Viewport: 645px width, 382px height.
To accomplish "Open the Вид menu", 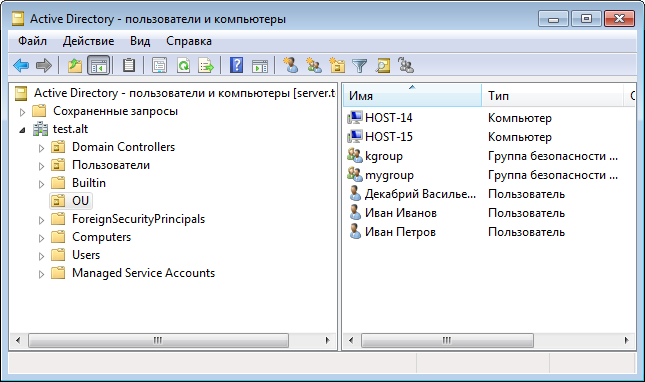I will pyautogui.click(x=140, y=41).
